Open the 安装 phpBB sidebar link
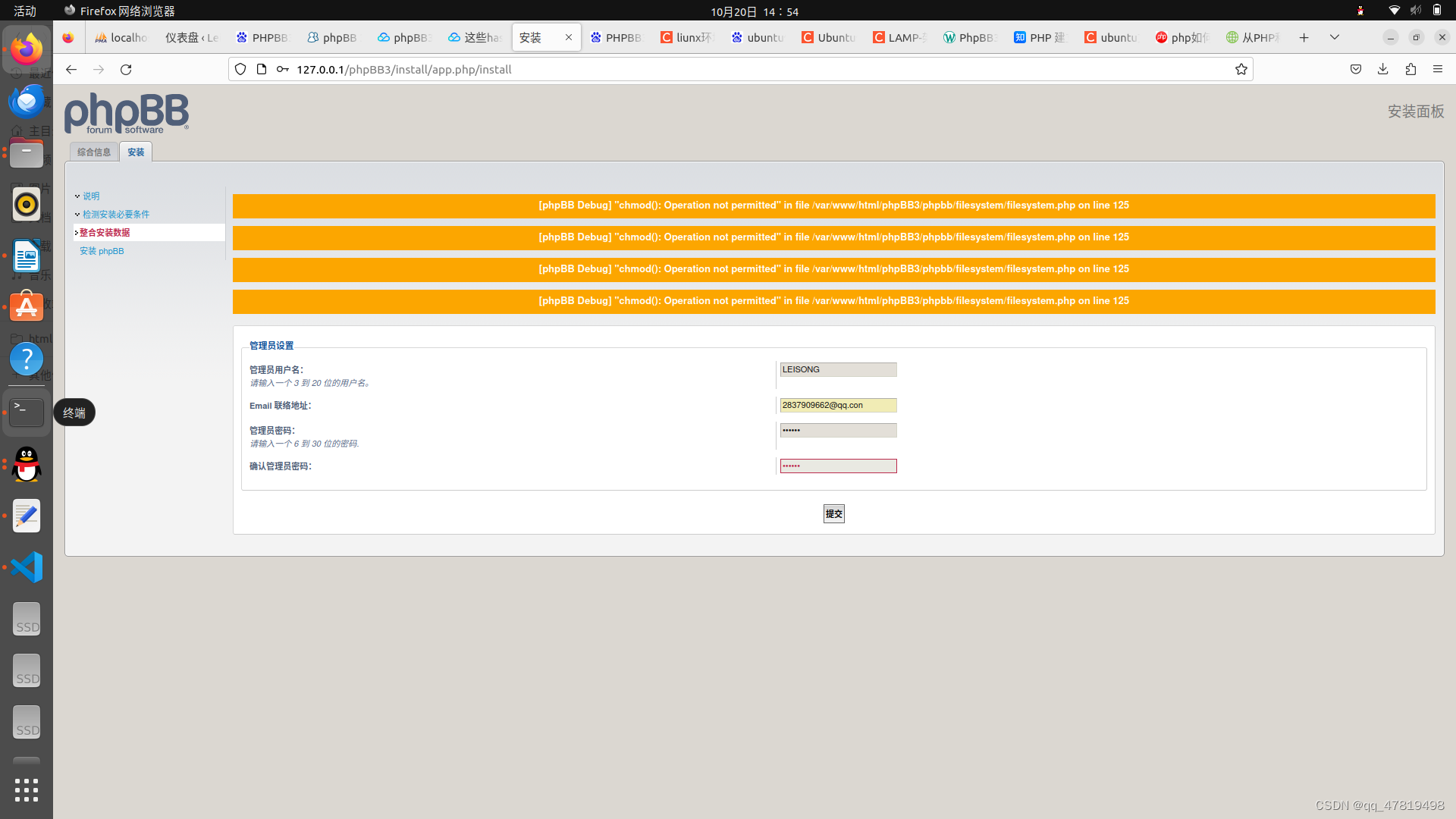The image size is (1456, 819). tap(102, 251)
